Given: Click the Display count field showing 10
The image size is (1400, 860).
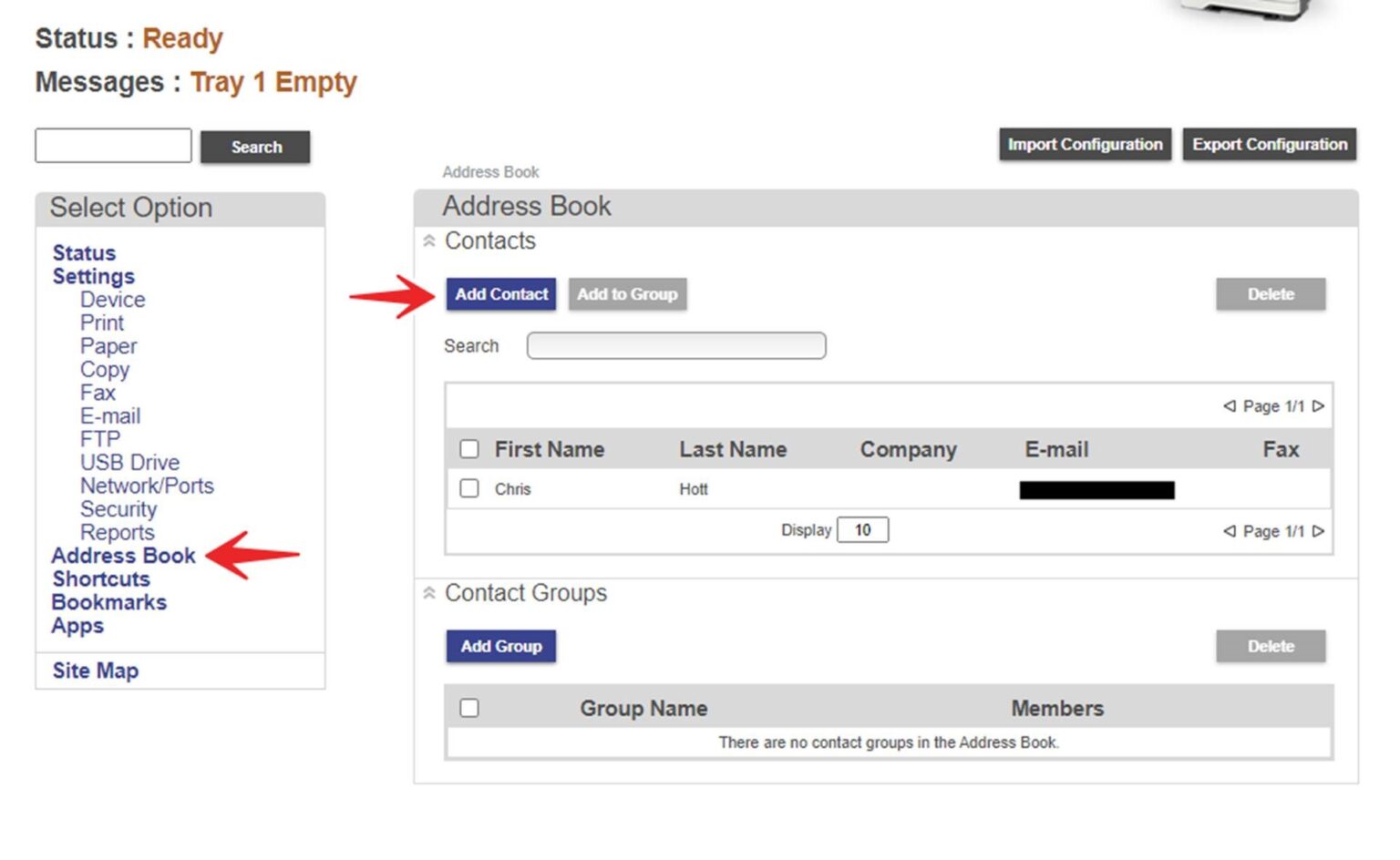Looking at the screenshot, I should pos(862,529).
